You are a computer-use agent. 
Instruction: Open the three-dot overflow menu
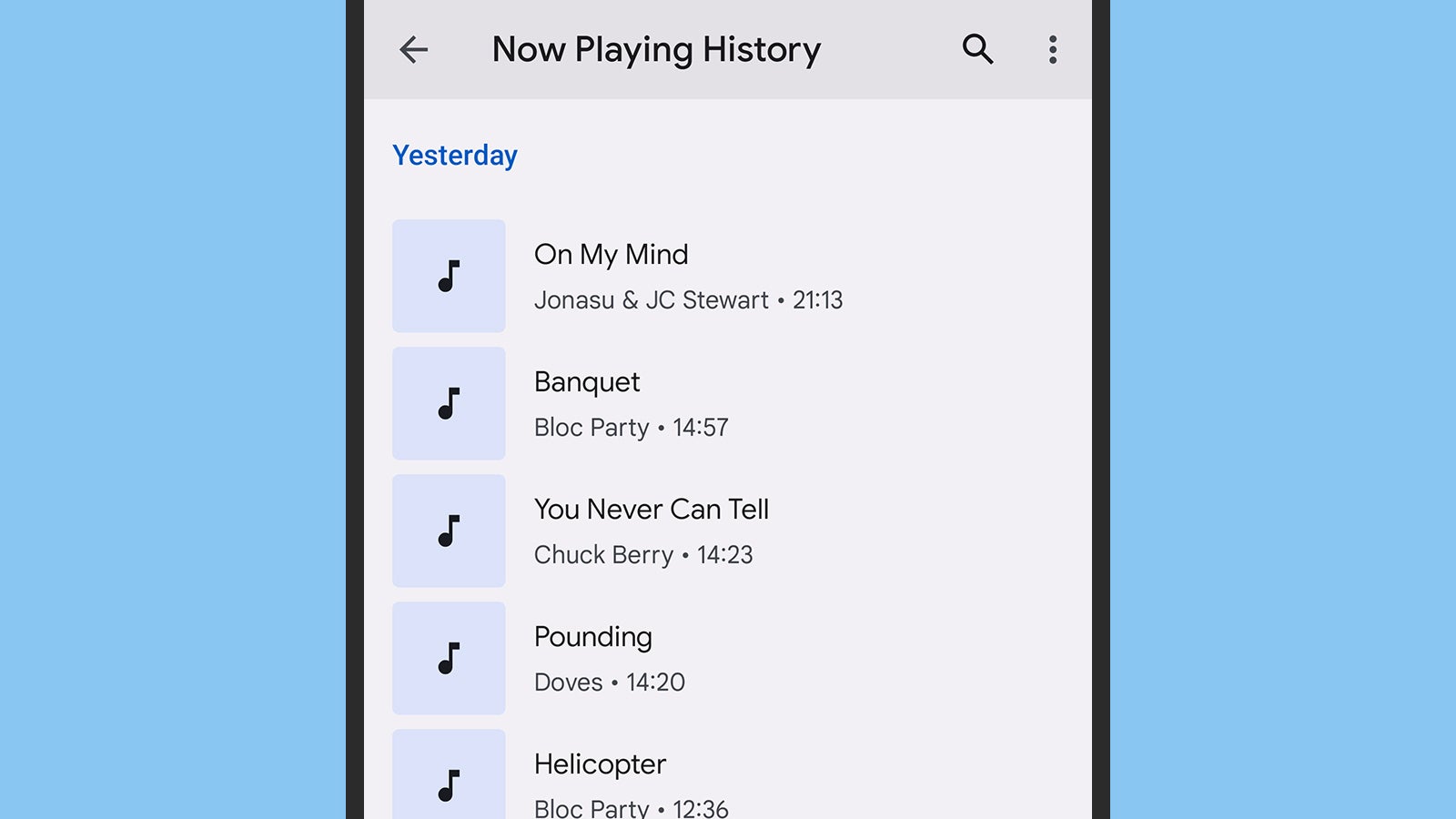click(1052, 50)
